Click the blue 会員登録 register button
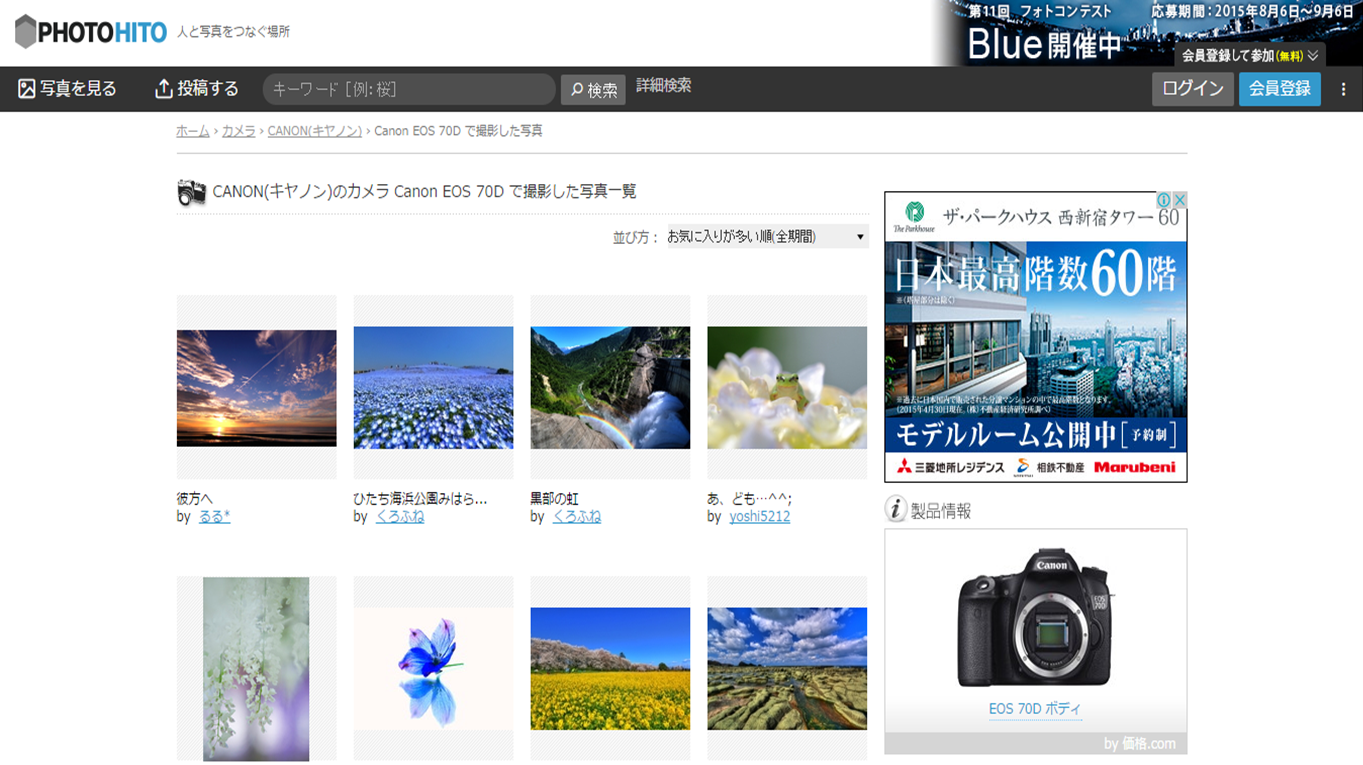The width and height of the screenshot is (1363, 765). pos(1279,89)
